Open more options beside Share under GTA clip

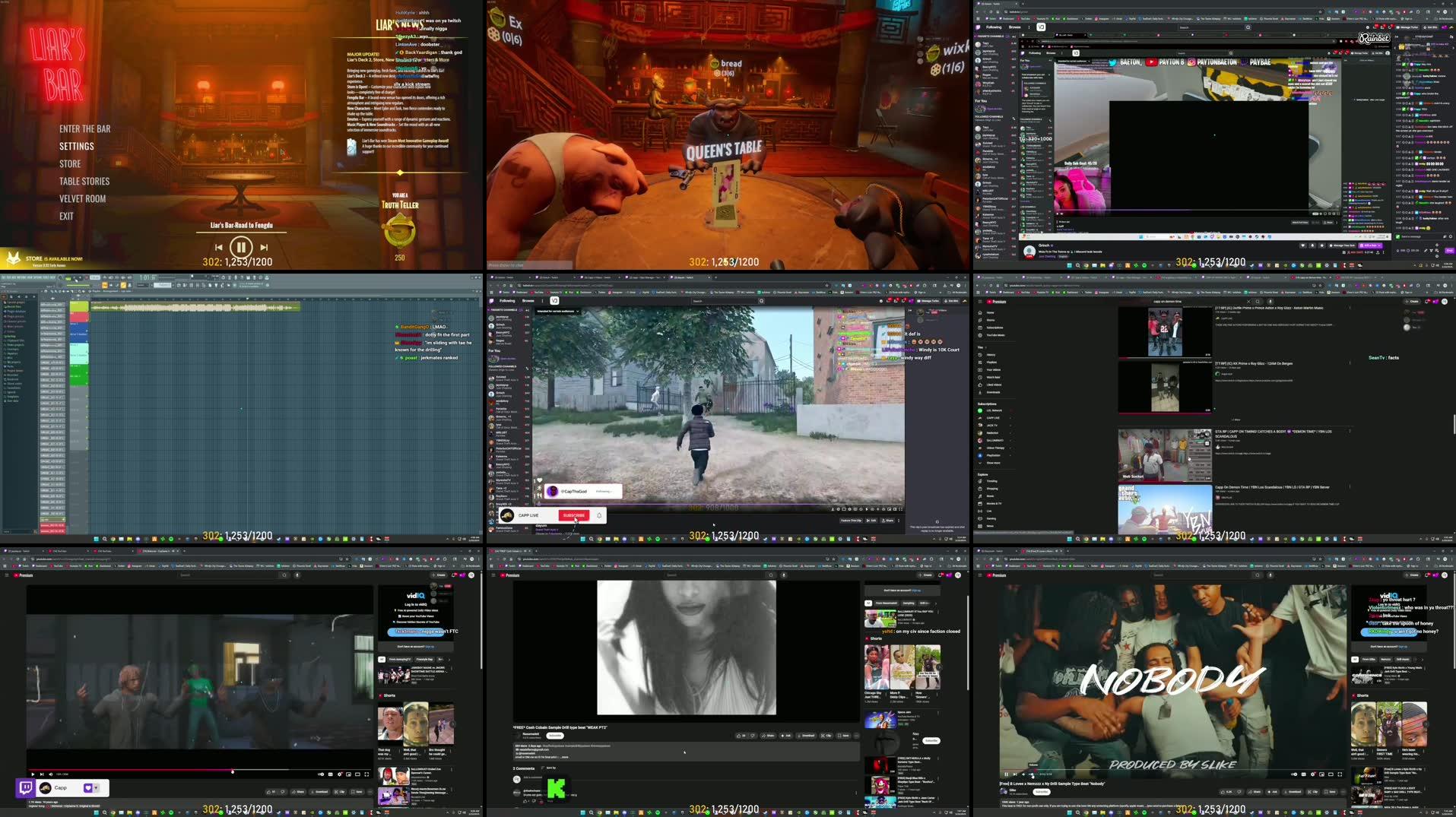pyautogui.click(x=899, y=521)
